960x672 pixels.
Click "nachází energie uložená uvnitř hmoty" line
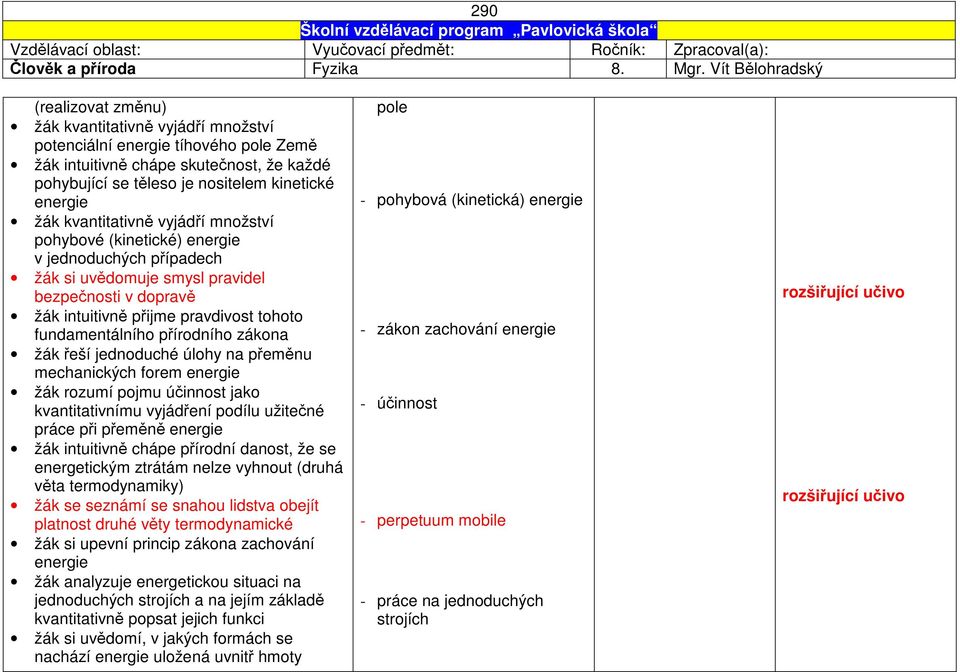pos(168,657)
